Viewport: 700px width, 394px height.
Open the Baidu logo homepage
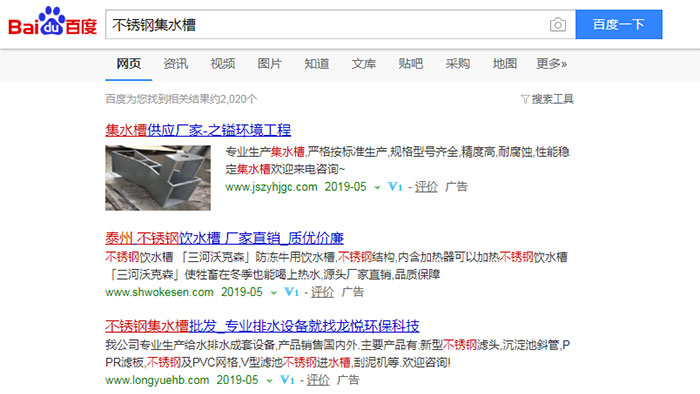pyautogui.click(x=52, y=22)
